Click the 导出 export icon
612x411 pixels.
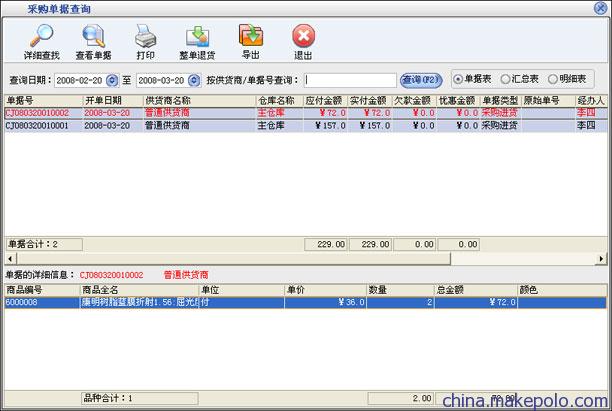click(x=250, y=38)
